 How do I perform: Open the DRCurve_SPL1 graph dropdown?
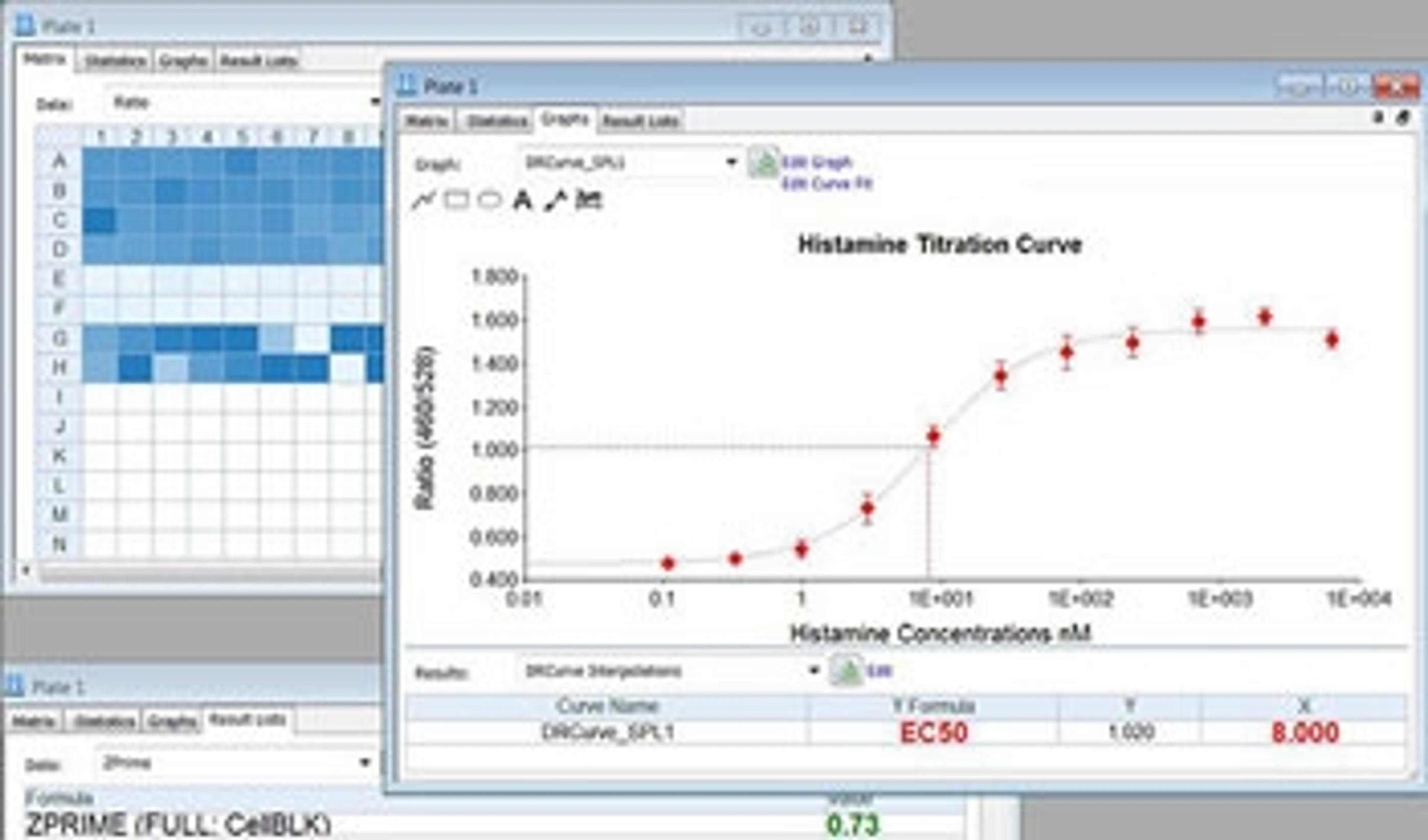(x=731, y=163)
